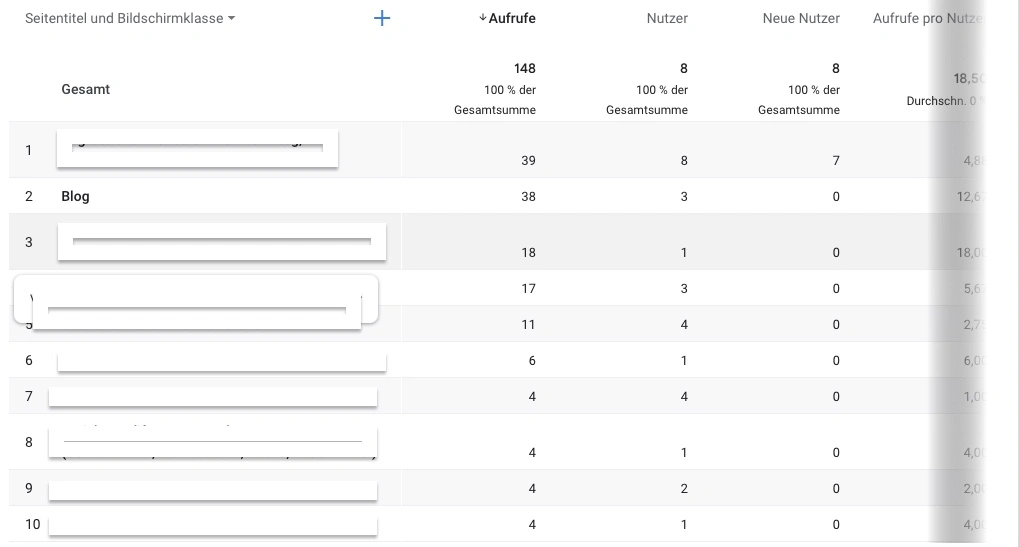Click the descending sort arrow beside Aufrufe
The width and height of the screenshot is (1019, 547).
click(483, 18)
